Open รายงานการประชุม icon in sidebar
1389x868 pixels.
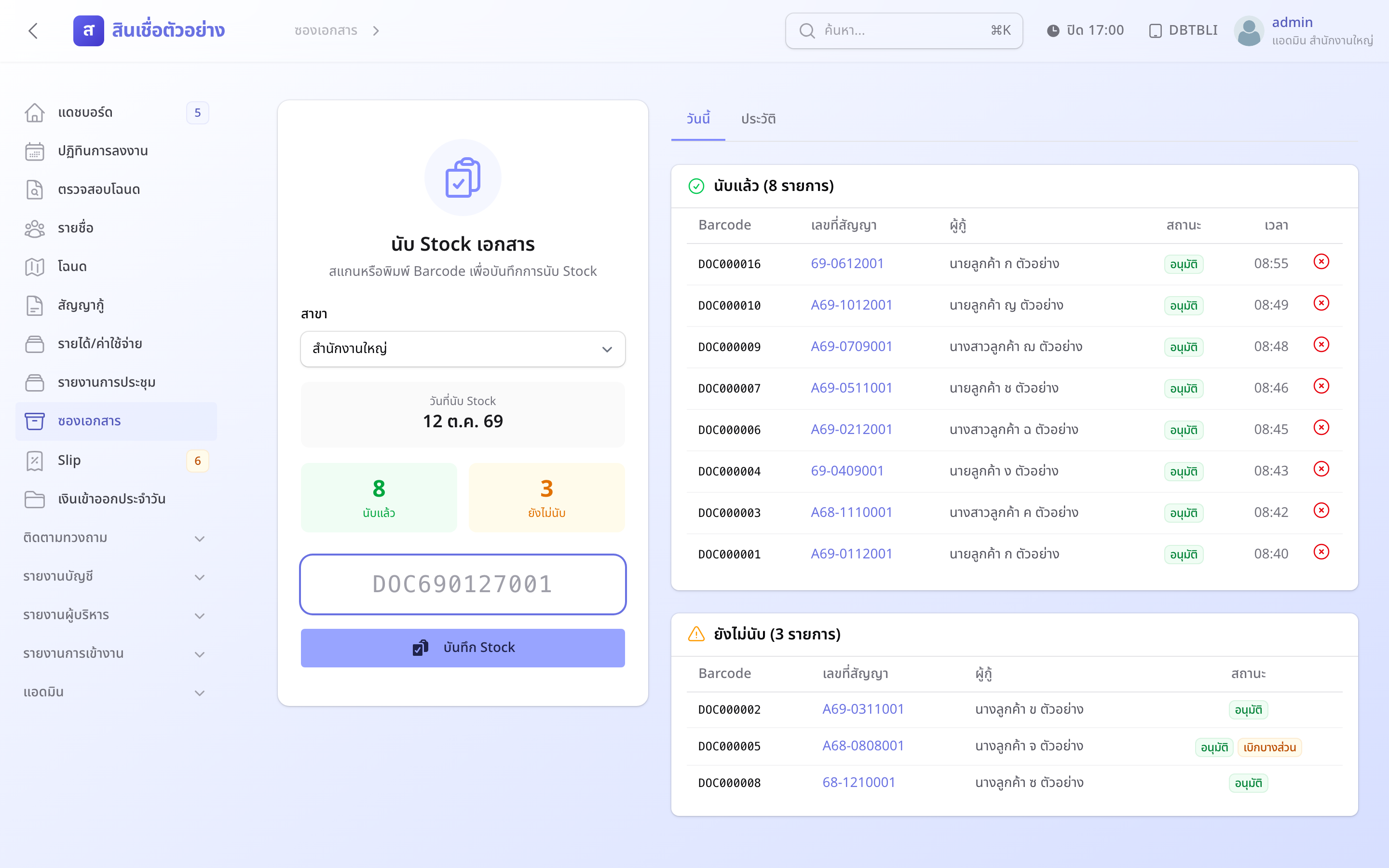(x=34, y=382)
